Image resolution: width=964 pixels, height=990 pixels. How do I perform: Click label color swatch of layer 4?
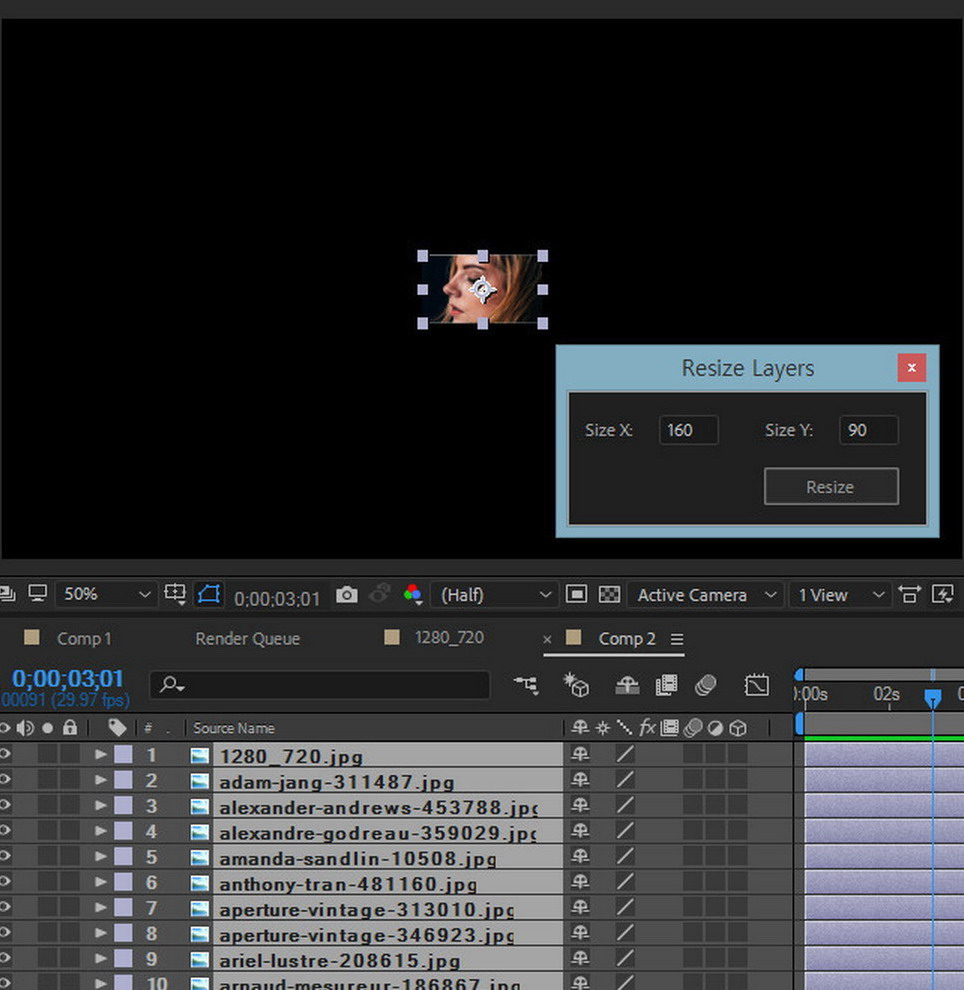click(123, 831)
